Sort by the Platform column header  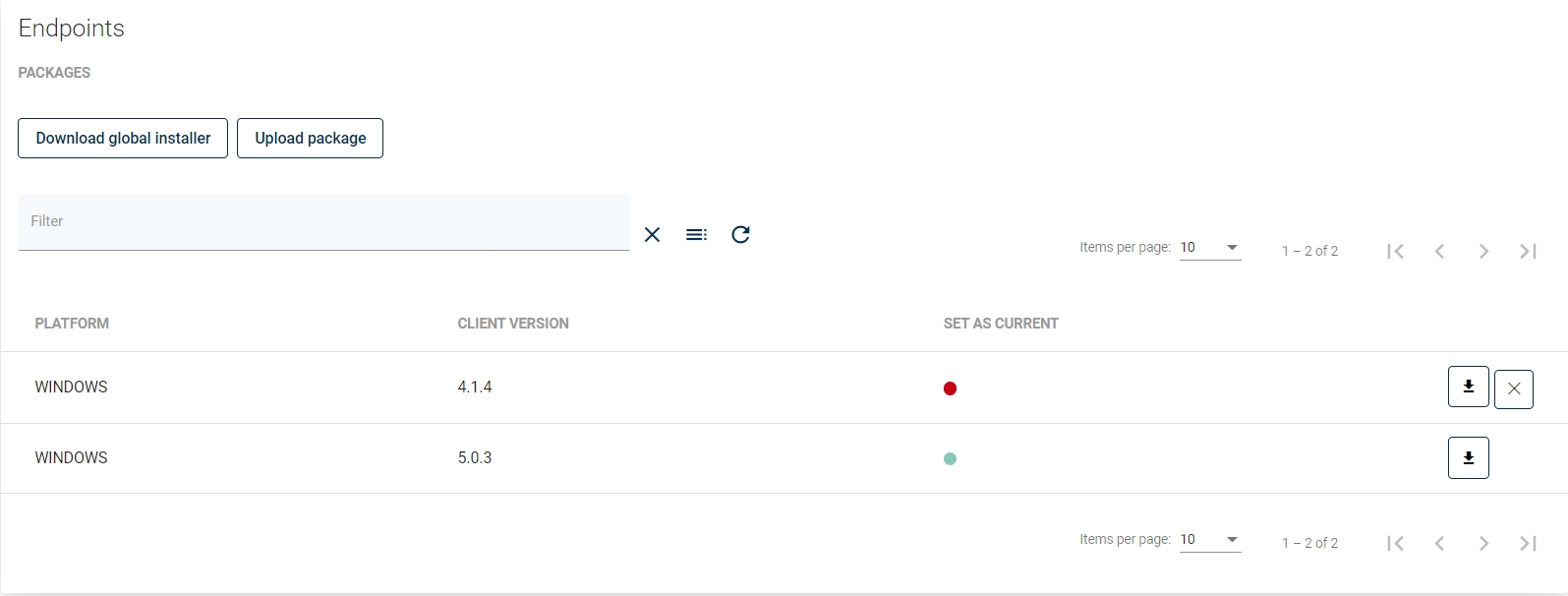(x=72, y=324)
